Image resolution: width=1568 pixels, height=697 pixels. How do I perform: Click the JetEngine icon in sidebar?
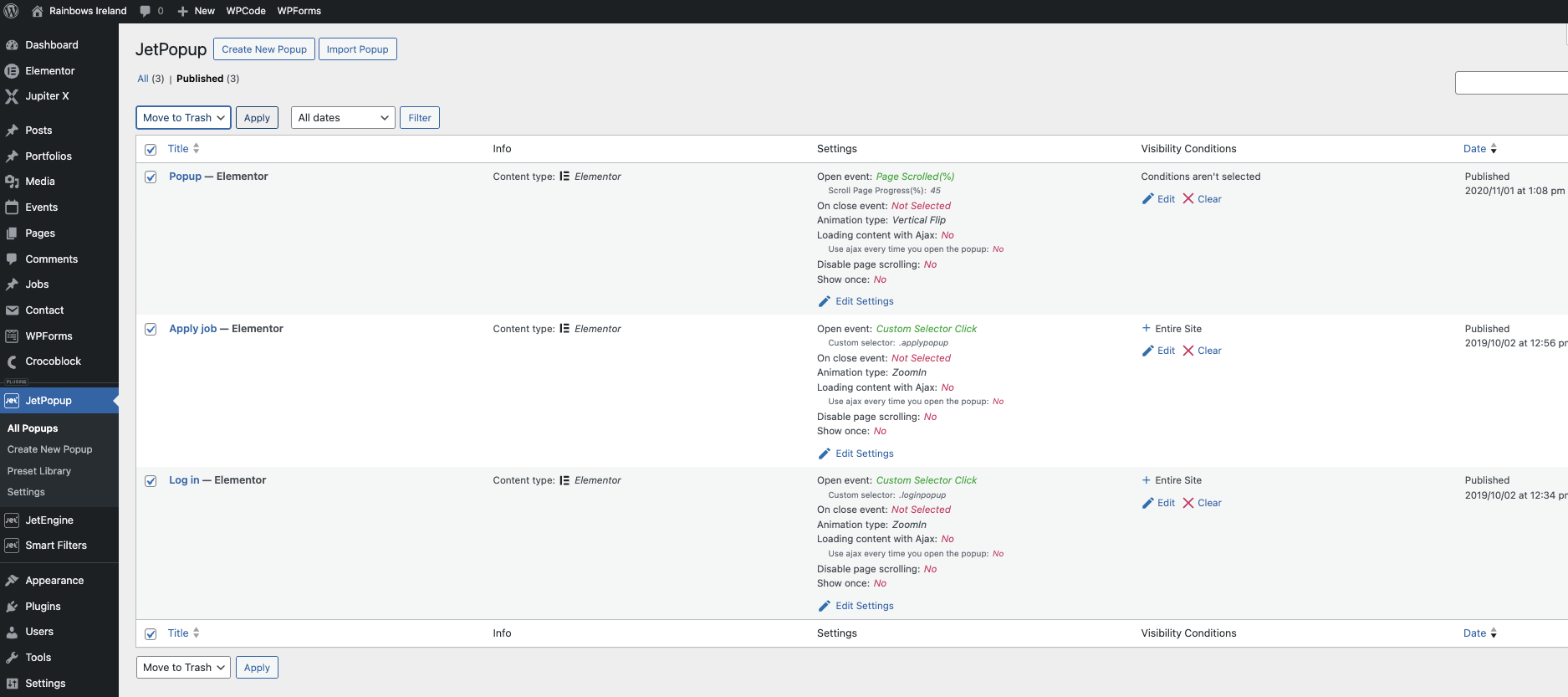(12, 520)
